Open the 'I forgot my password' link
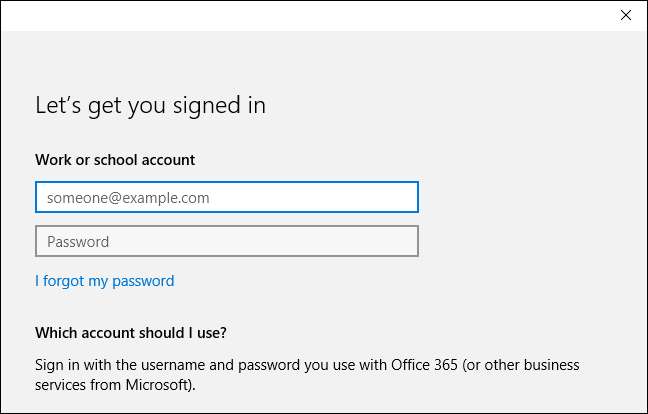The width and height of the screenshot is (648, 414). (104, 281)
